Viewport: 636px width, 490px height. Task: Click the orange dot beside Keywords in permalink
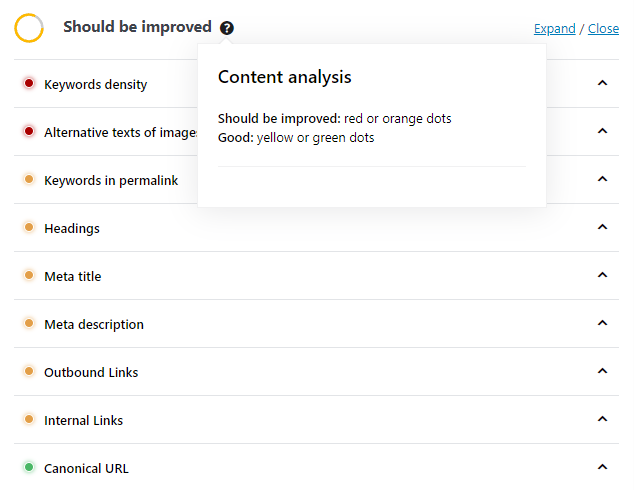click(x=29, y=179)
